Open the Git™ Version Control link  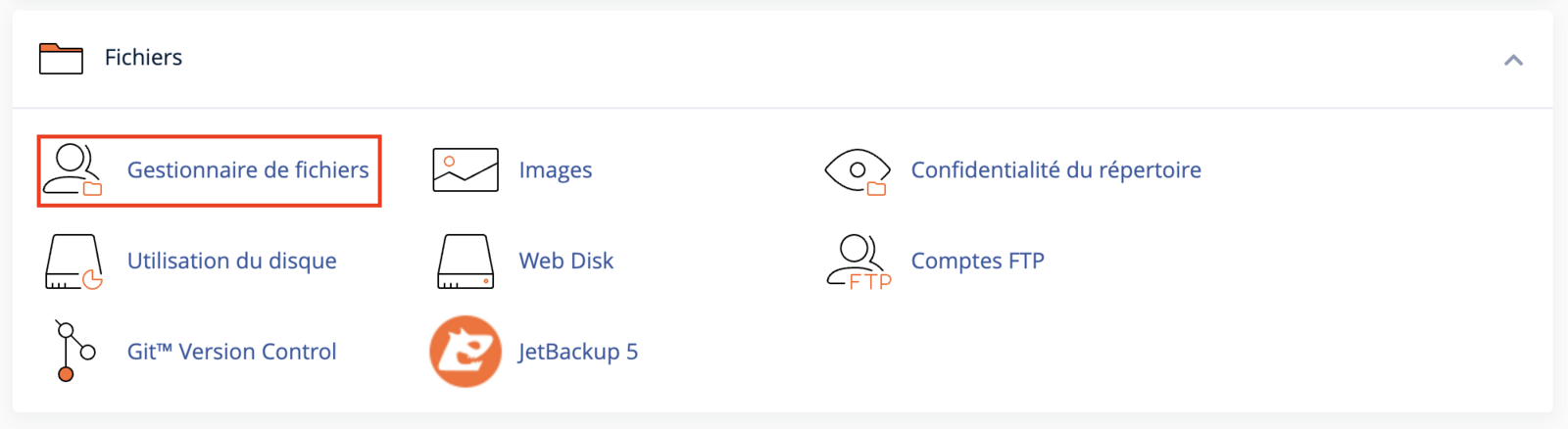[232, 352]
